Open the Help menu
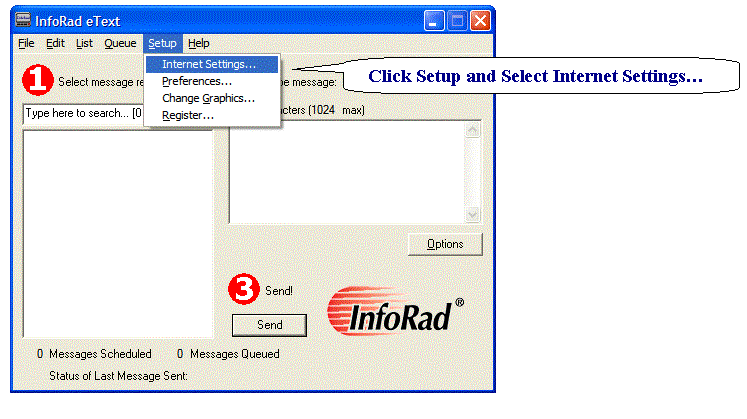The image size is (747, 419). [x=199, y=43]
